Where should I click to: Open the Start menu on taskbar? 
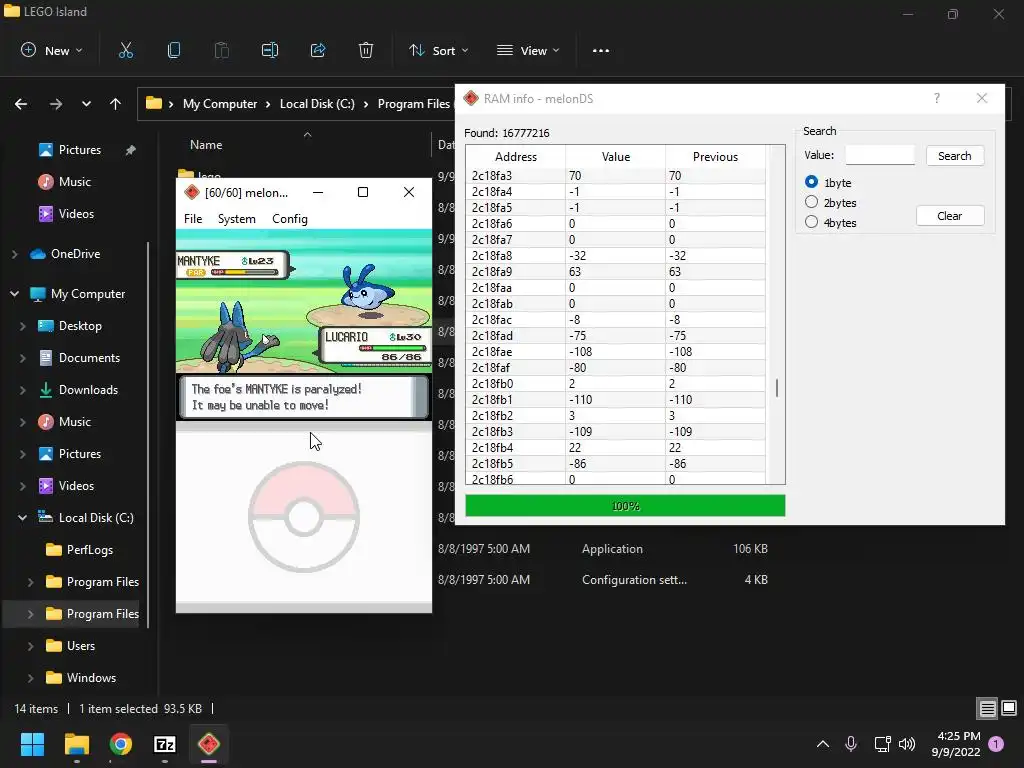pyautogui.click(x=32, y=744)
